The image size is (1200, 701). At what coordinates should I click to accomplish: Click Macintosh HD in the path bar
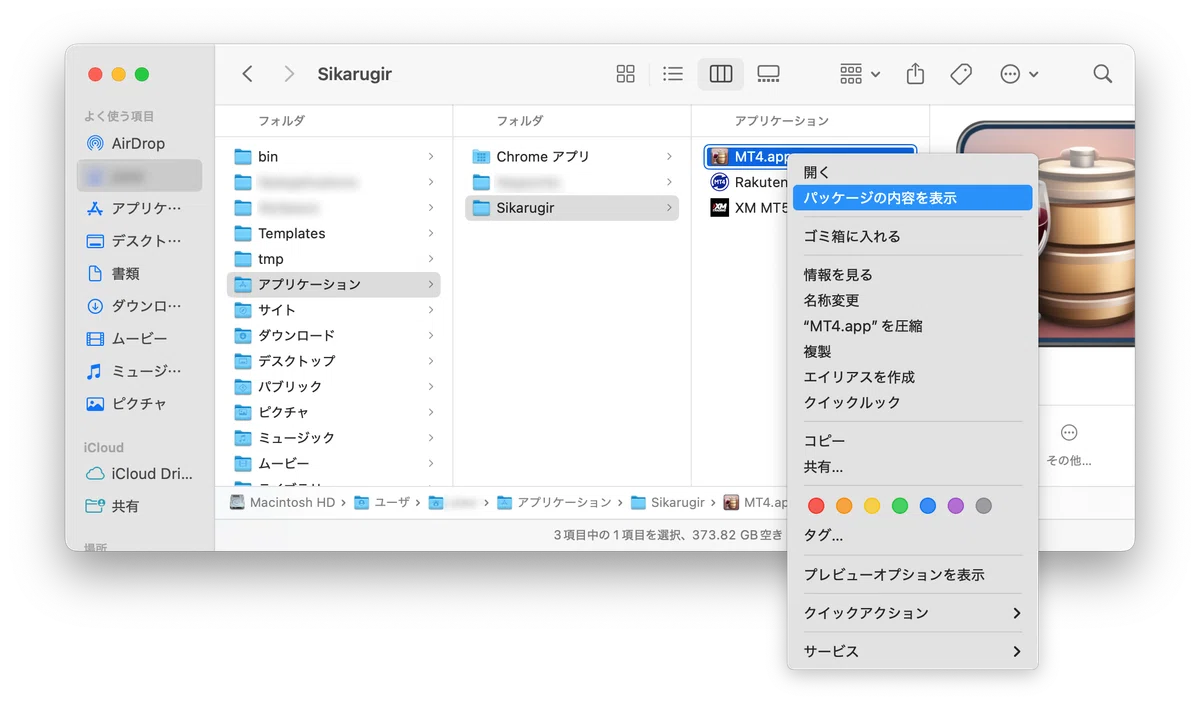(283, 502)
